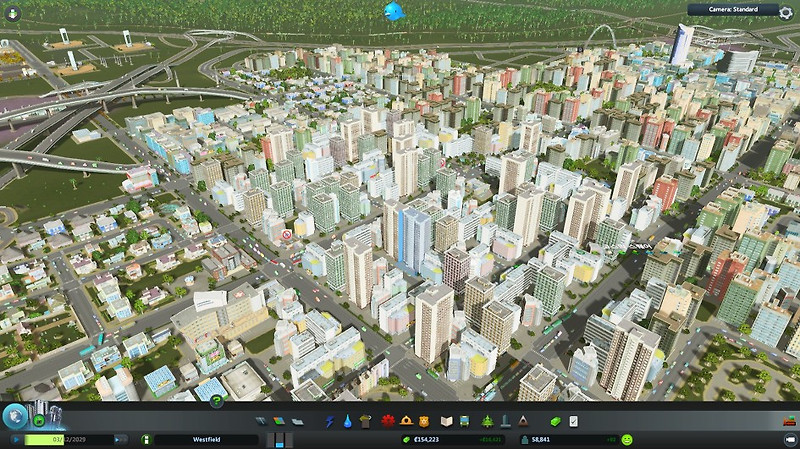
Task: Open the Milestones skyline panel
Action: [x=47, y=414]
